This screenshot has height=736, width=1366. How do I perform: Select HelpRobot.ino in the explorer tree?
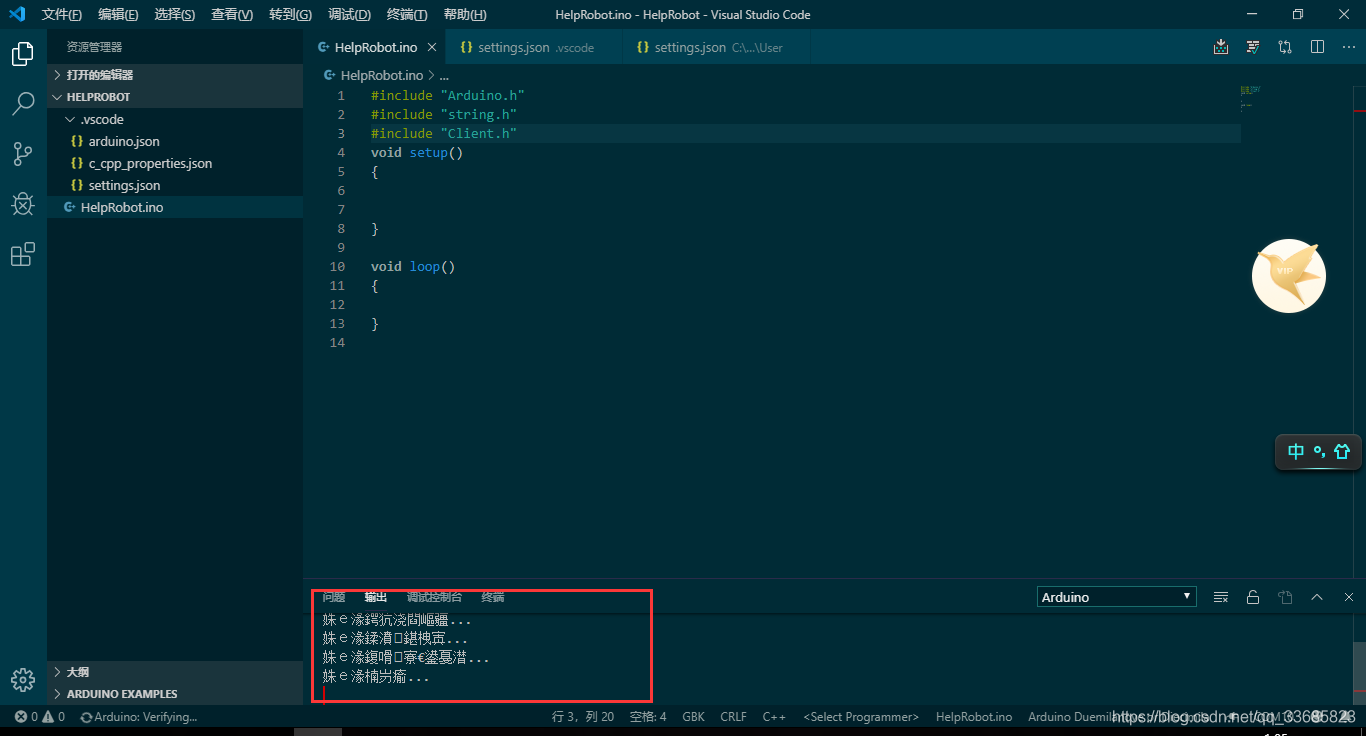pos(175,207)
